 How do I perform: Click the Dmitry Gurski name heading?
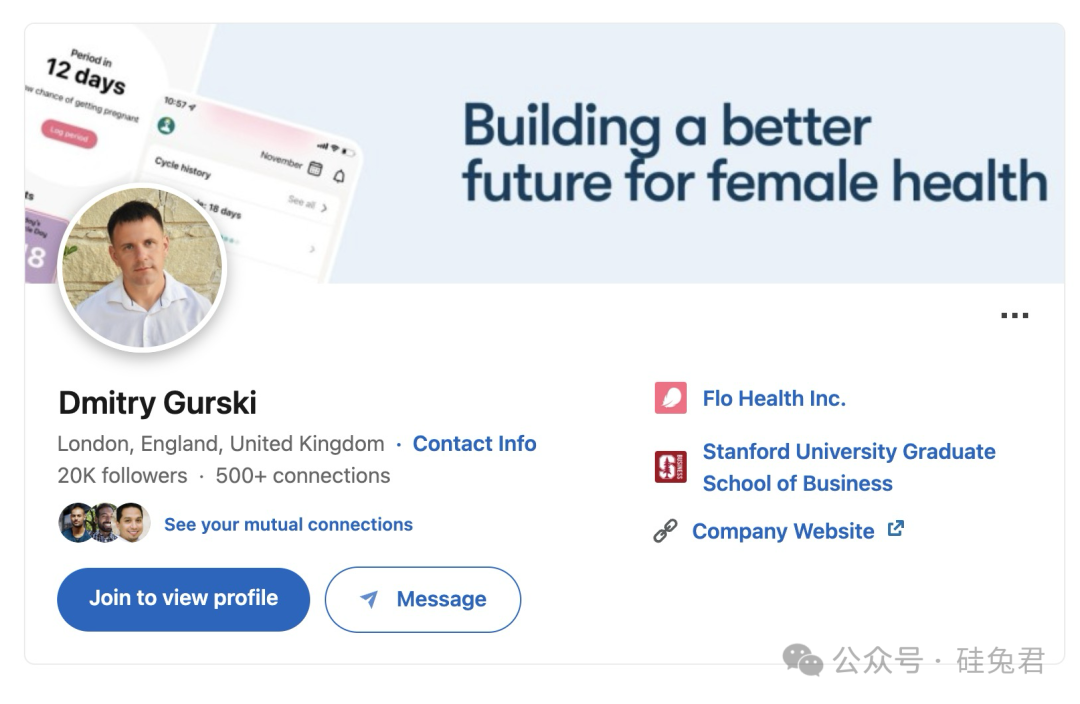[158, 403]
